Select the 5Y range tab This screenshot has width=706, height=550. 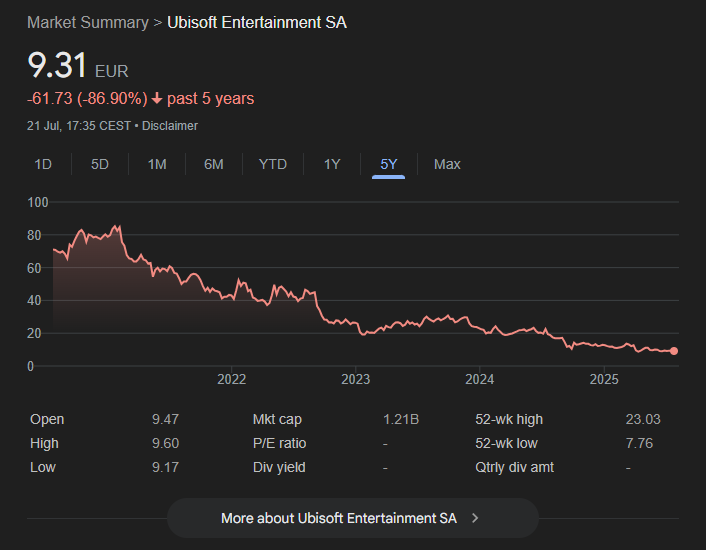(x=389, y=164)
